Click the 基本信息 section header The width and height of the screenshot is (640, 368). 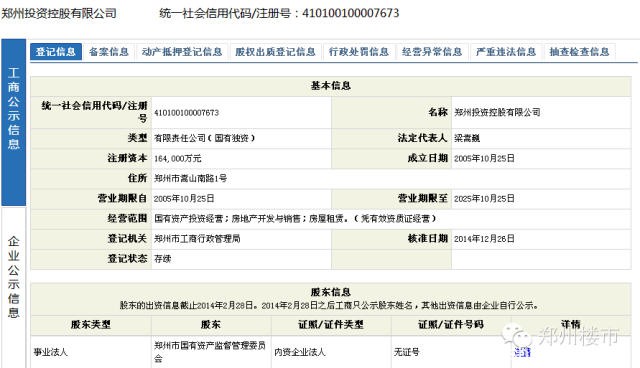pyautogui.click(x=331, y=86)
